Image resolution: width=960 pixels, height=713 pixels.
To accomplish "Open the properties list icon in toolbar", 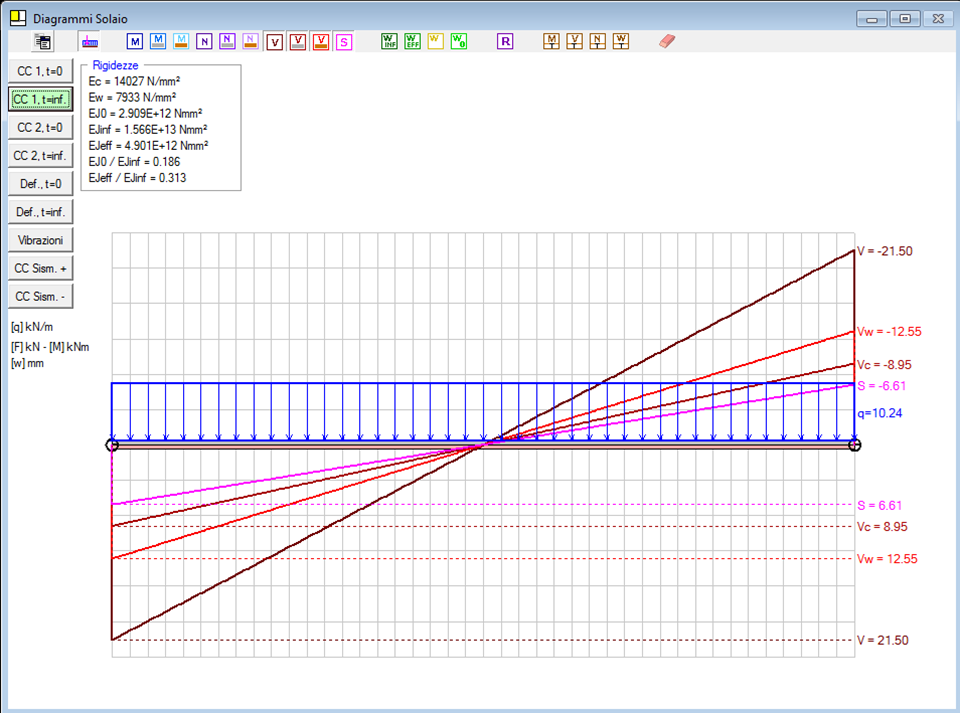I will click(42, 41).
